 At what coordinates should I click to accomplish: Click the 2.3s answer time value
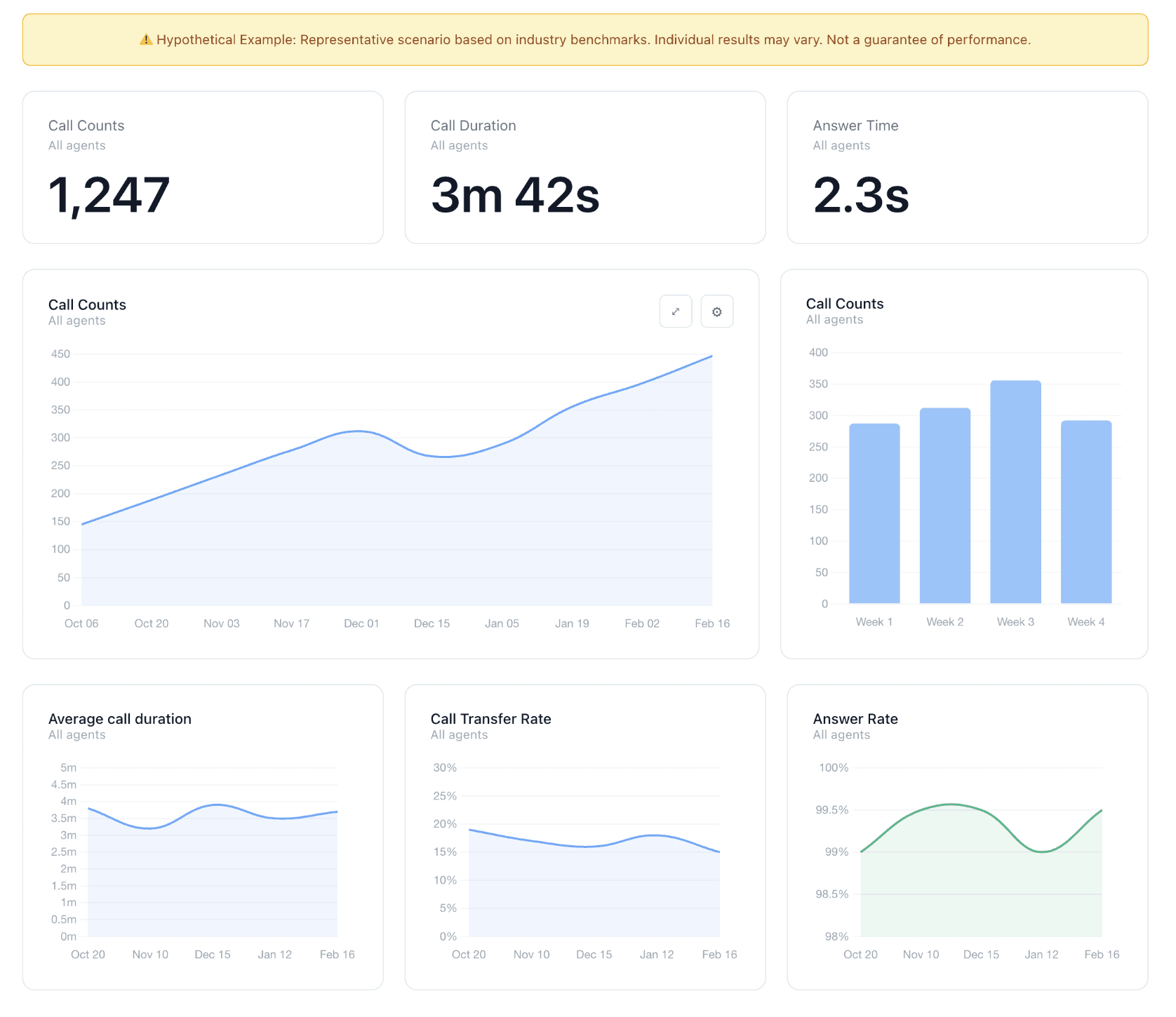861,195
